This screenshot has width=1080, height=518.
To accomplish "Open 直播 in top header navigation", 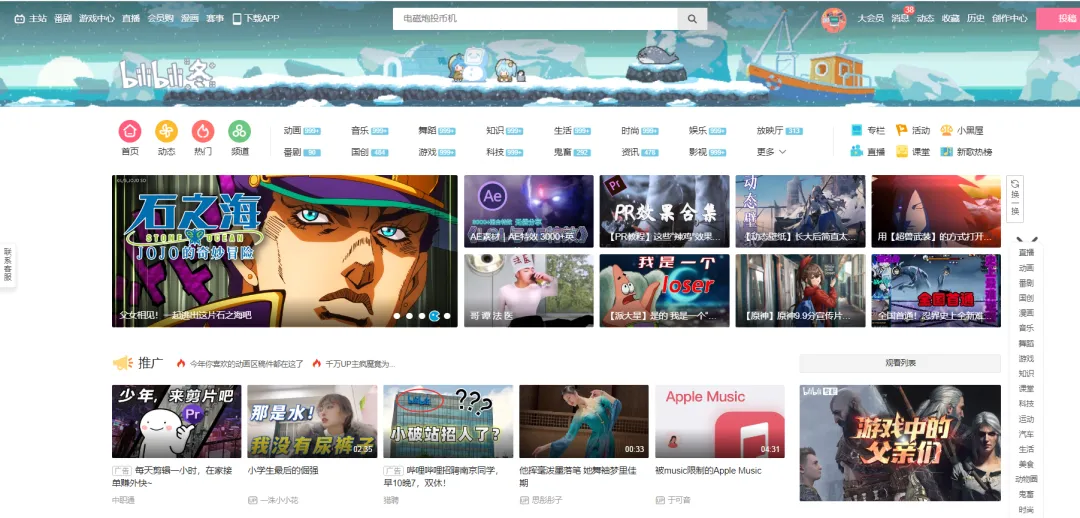I will 131,19.
